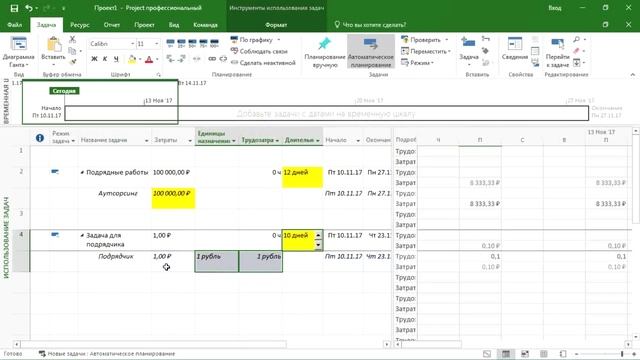This screenshot has height=360, width=640.
Task: Open the Mode (Режим) dropdown
Action: [x=418, y=62]
